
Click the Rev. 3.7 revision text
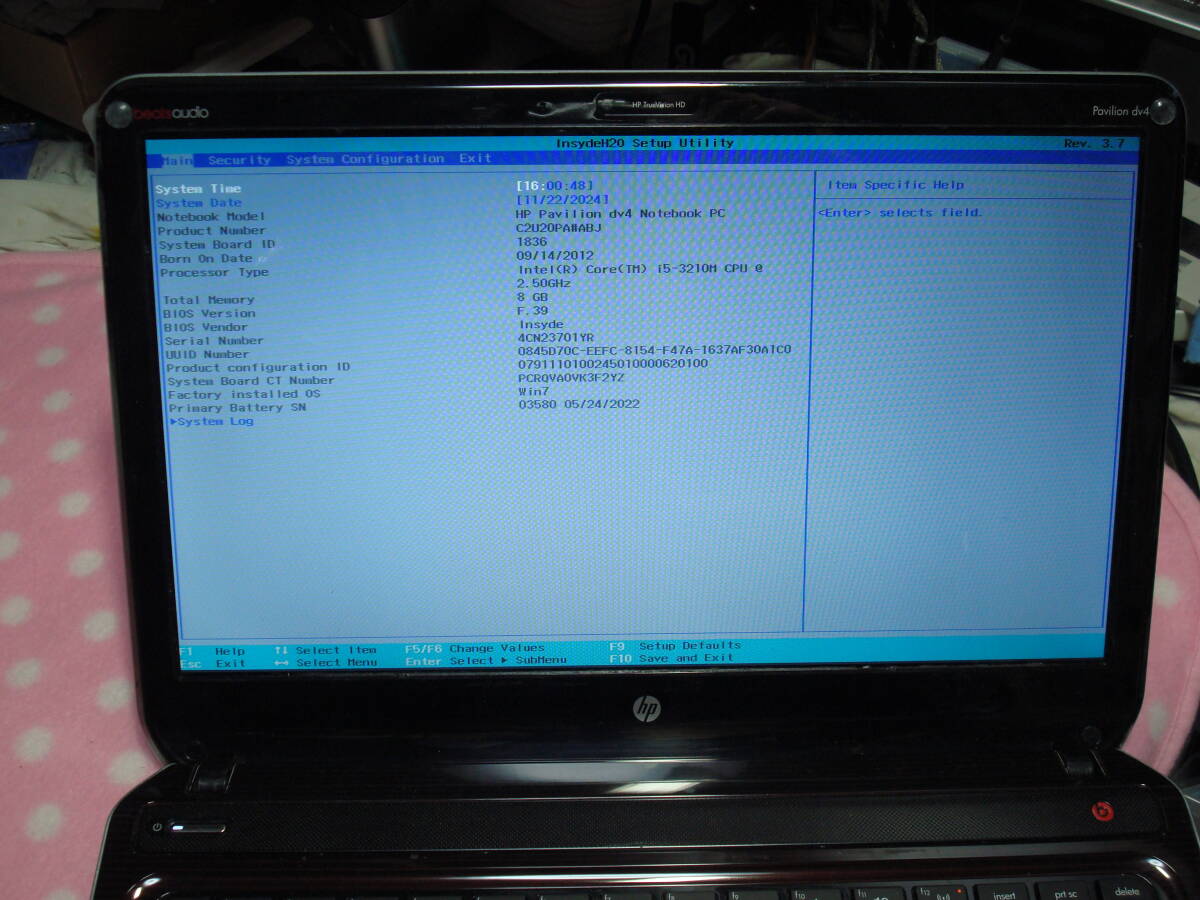[x=1095, y=144]
